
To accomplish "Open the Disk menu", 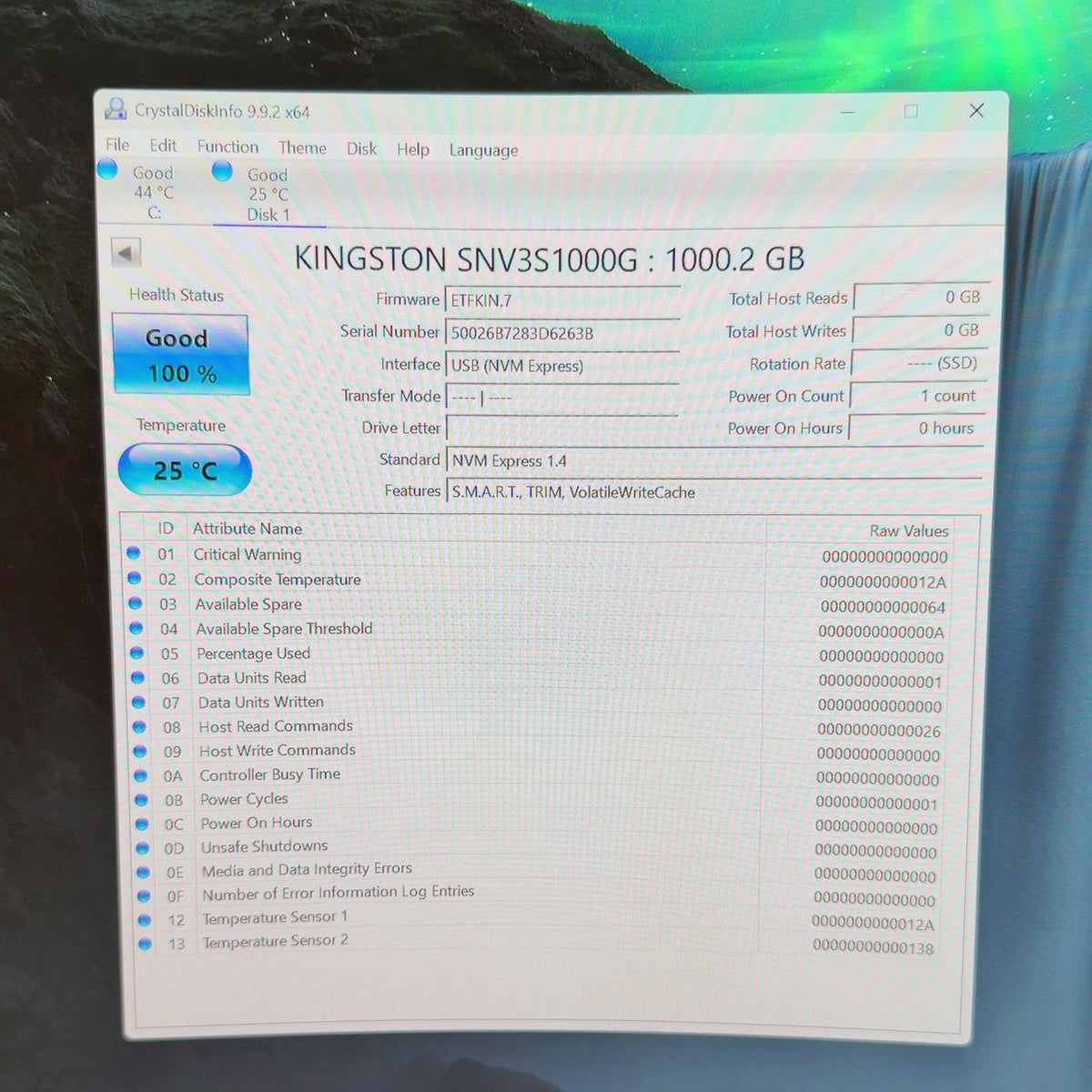I will 361,148.
